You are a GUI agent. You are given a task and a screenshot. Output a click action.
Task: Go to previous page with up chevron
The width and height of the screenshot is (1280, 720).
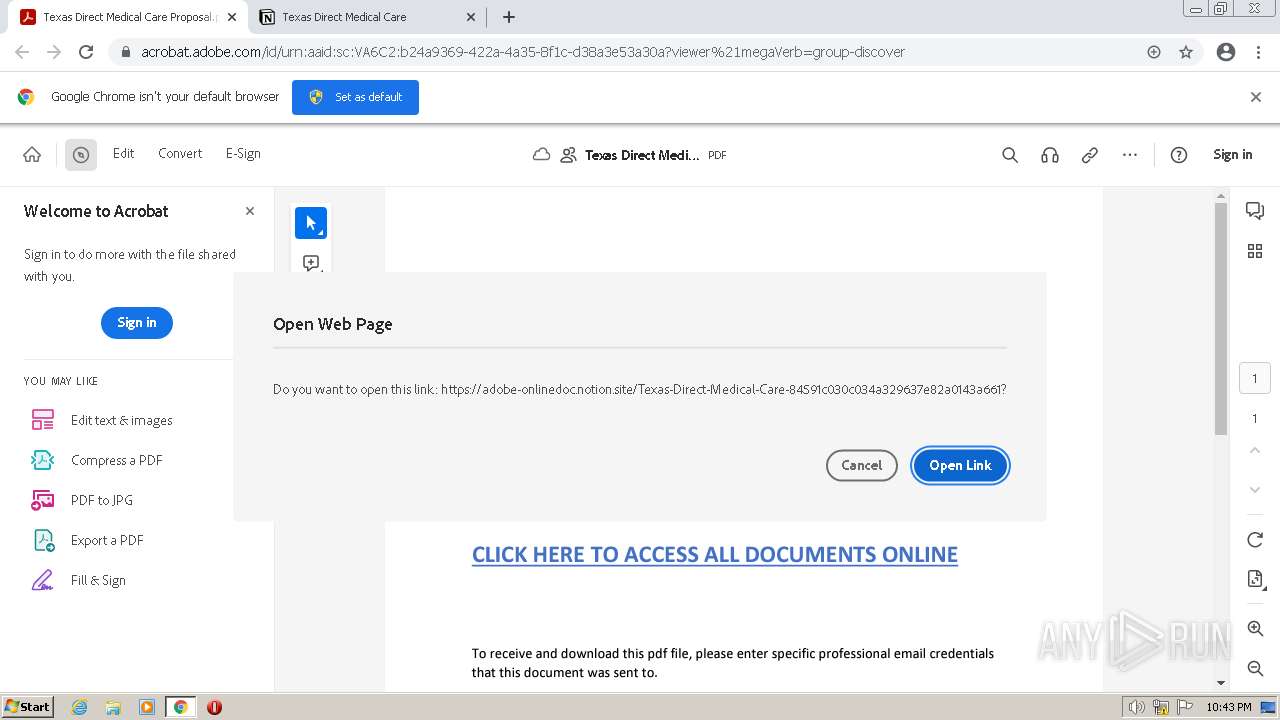pos(1255,451)
